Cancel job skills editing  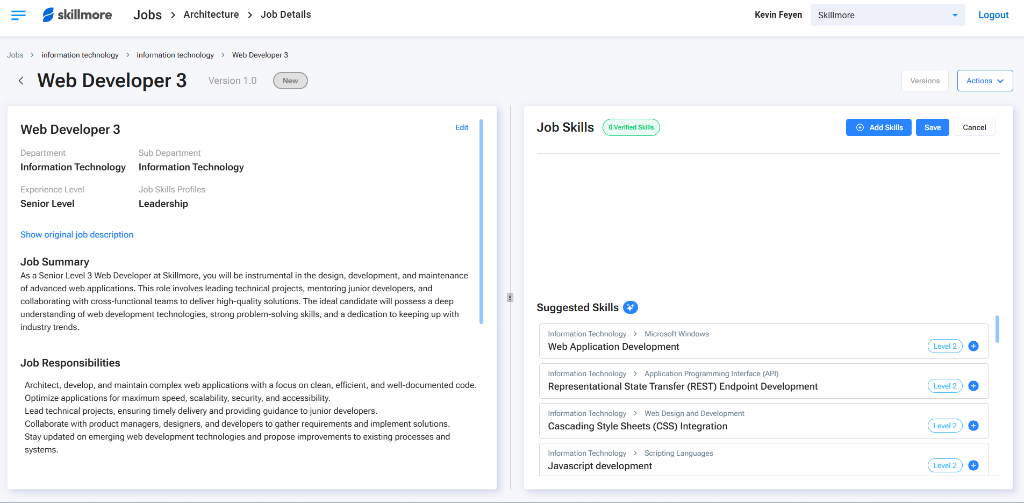(x=974, y=127)
